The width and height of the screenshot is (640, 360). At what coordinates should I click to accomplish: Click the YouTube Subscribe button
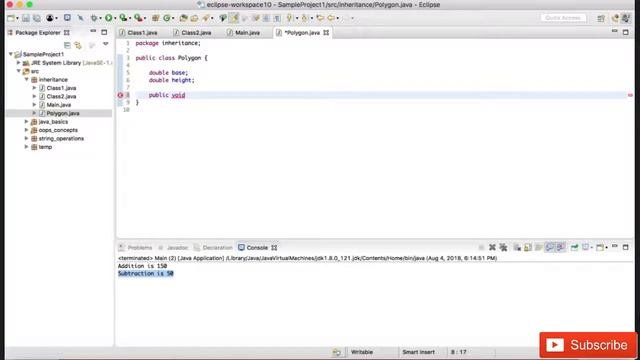point(588,345)
